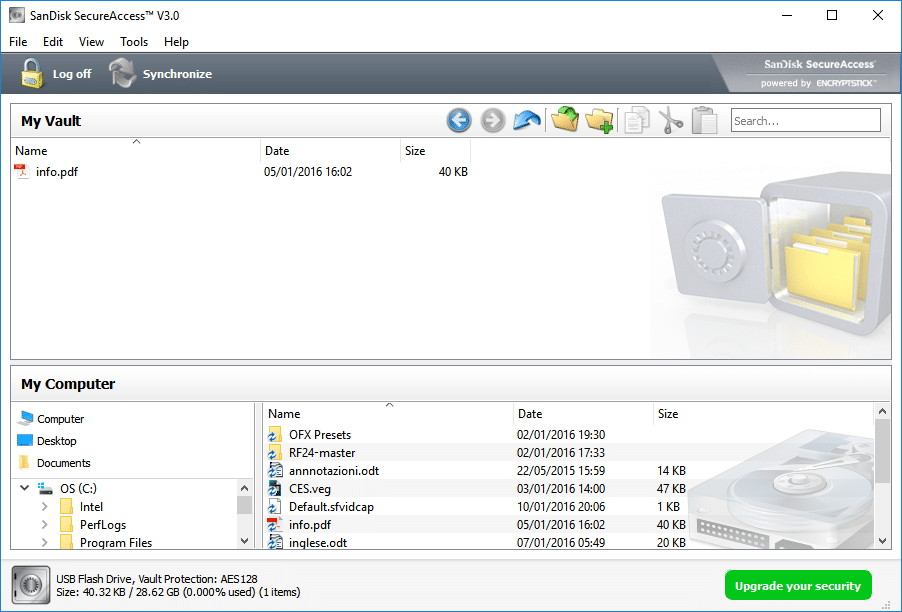Click the Paste clipboard icon

click(x=704, y=121)
